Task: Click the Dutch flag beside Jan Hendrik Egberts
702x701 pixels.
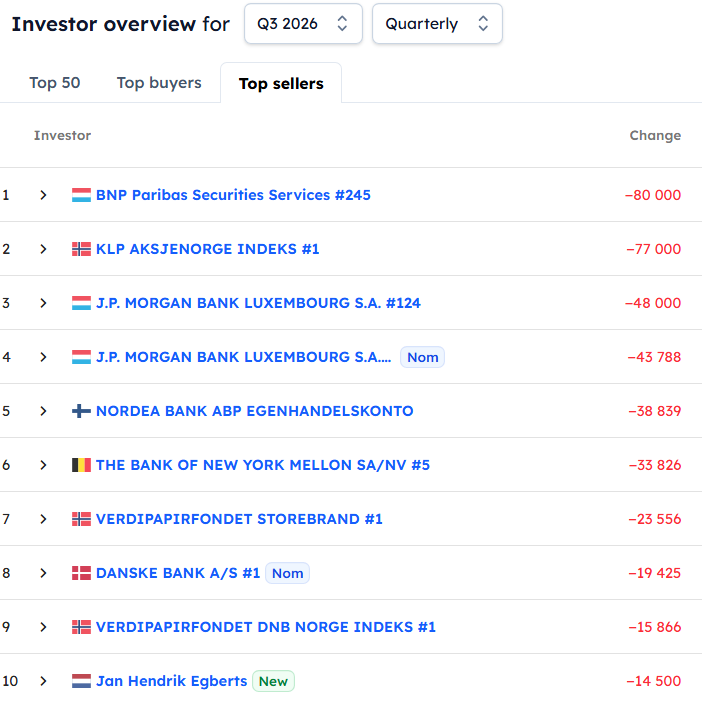Action: click(81, 681)
